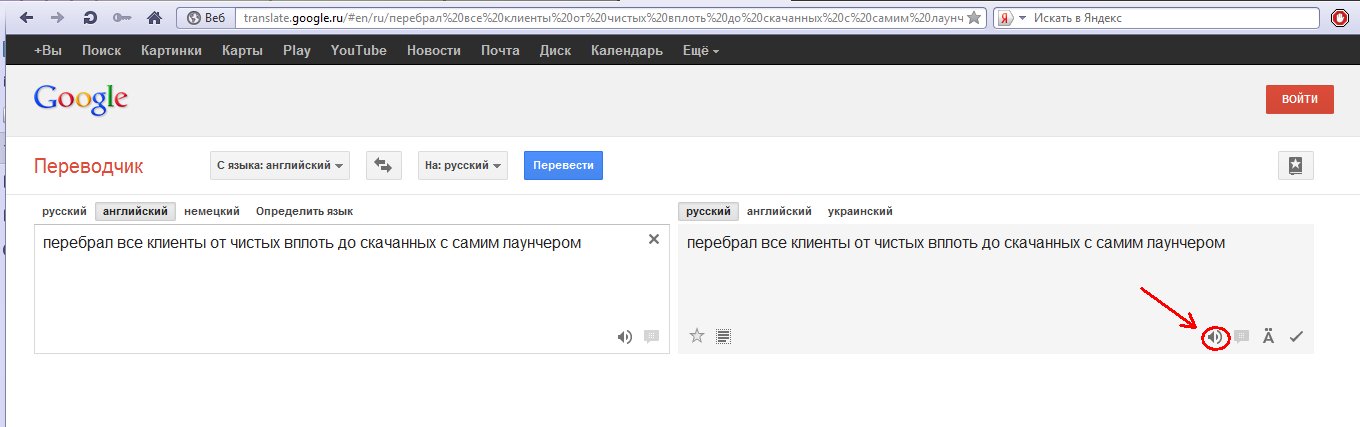1360x427 pixels.
Task: Swap languages with the arrows button
Action: click(x=383, y=165)
